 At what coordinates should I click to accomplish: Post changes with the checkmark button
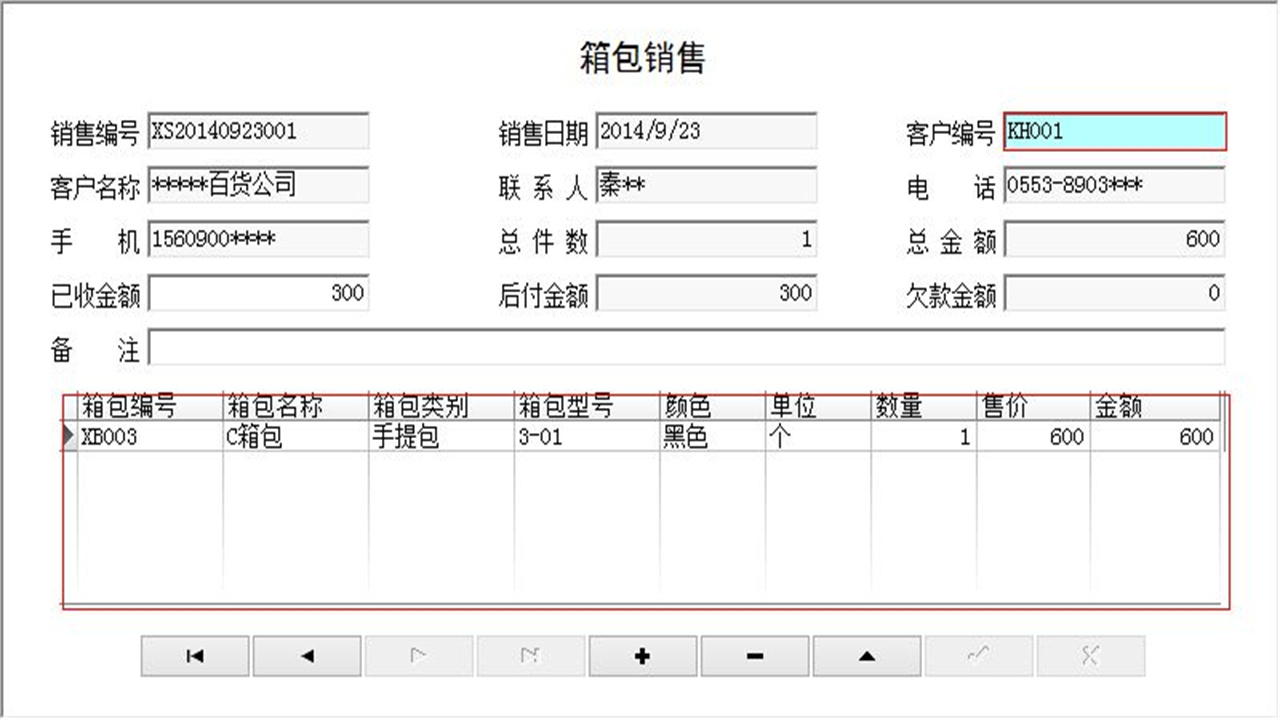point(978,656)
